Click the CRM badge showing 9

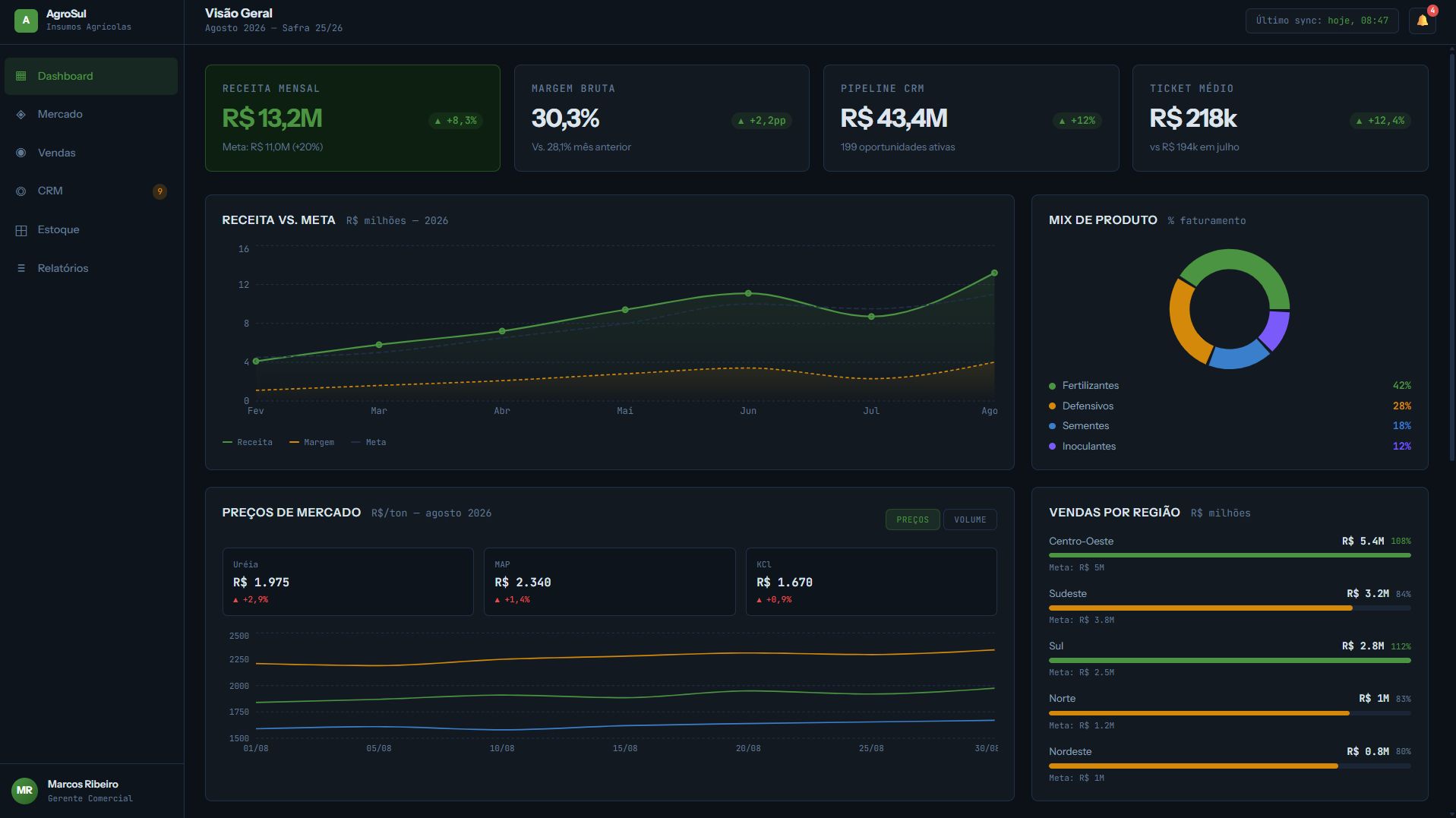pyautogui.click(x=159, y=191)
